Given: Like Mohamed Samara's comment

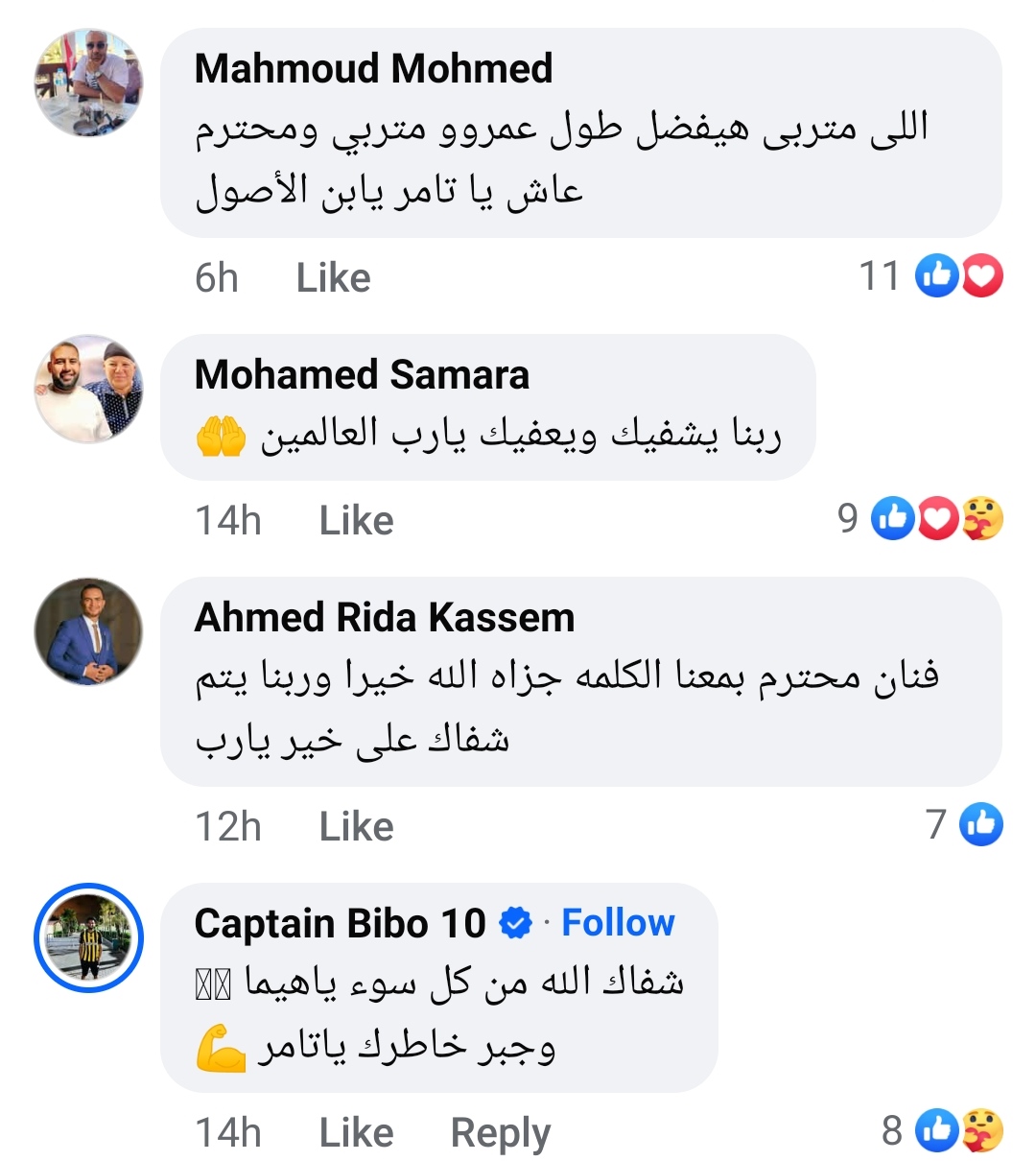Looking at the screenshot, I should (x=356, y=521).
